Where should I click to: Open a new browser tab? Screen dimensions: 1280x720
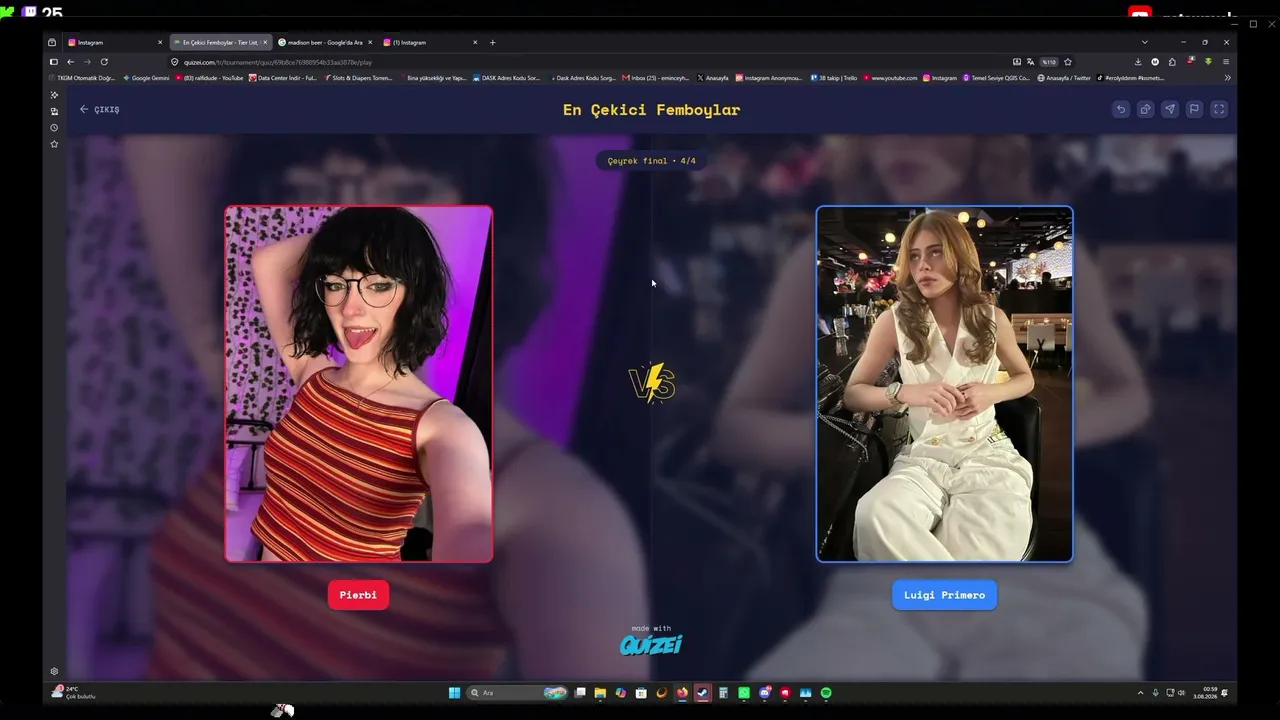click(492, 42)
